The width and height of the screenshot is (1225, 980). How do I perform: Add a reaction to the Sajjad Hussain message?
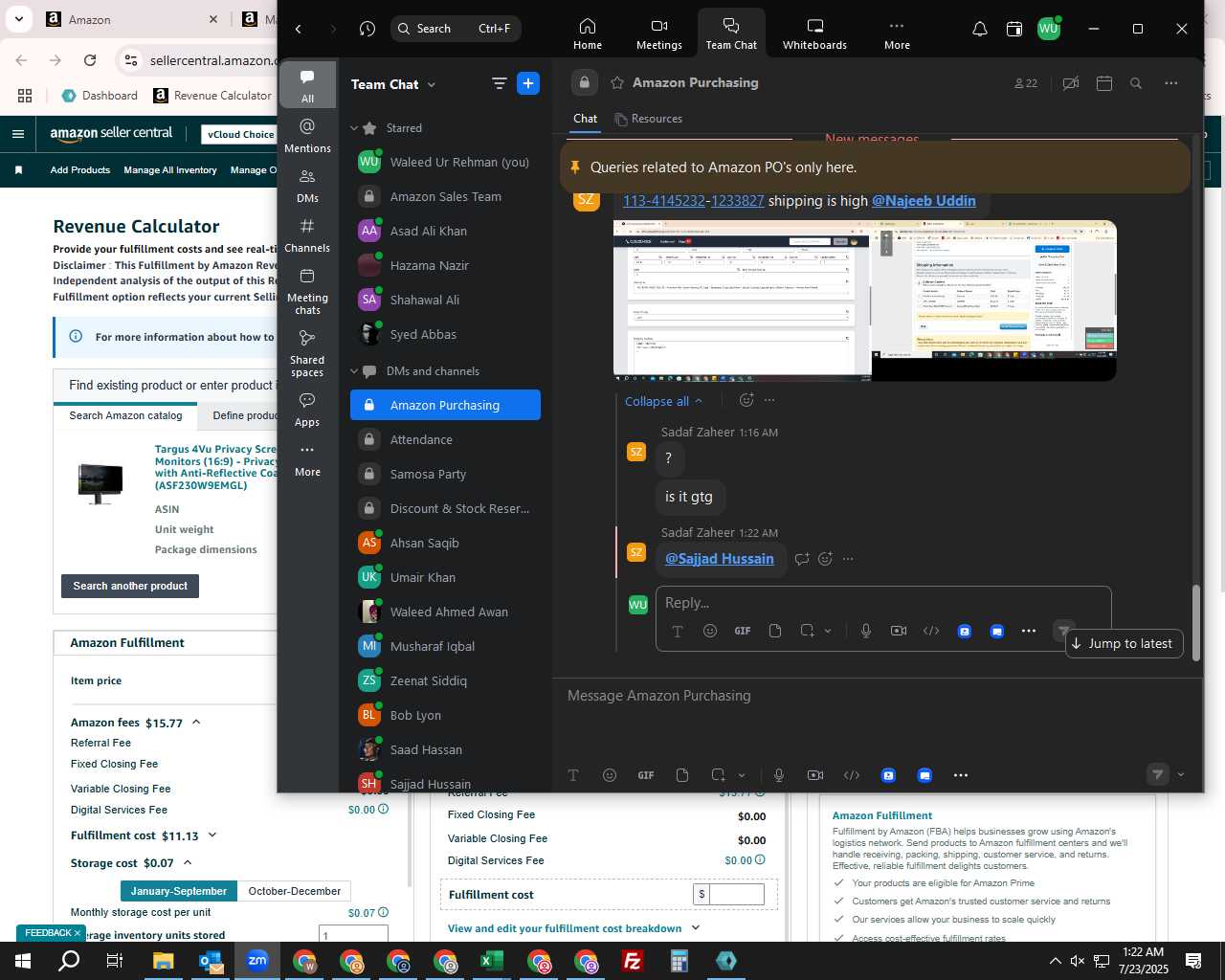[x=825, y=559]
